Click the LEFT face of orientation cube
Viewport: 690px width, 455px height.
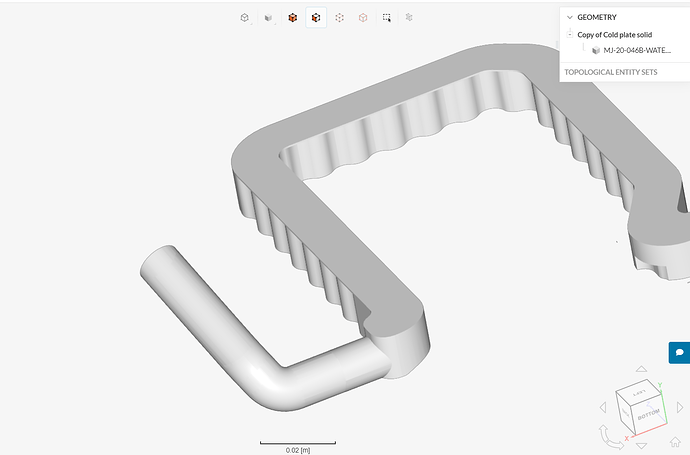[x=639, y=392]
